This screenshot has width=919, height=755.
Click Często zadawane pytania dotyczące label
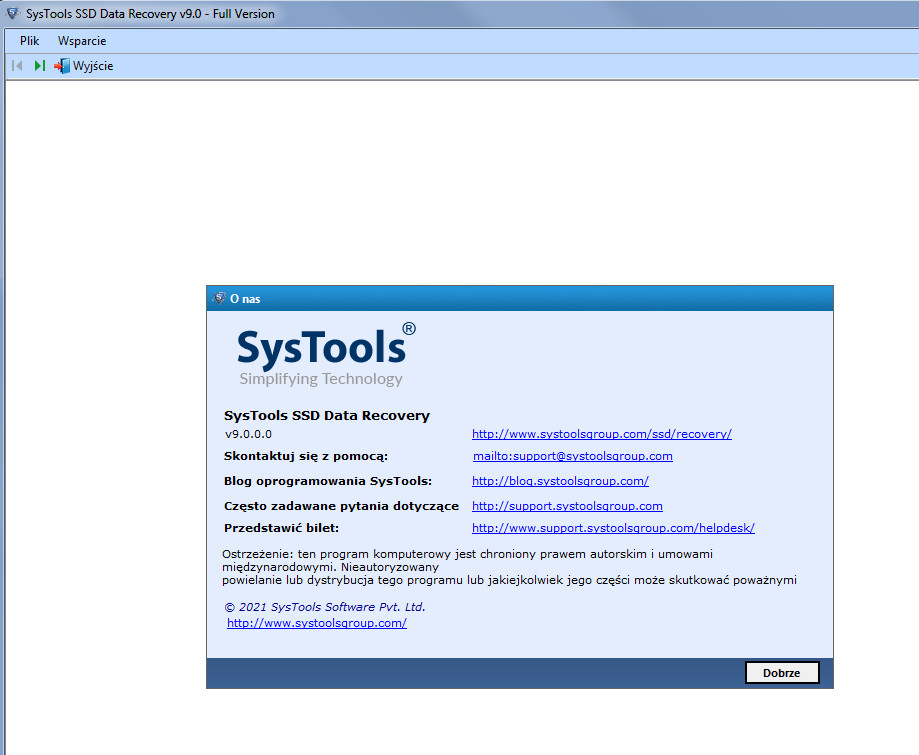(341, 506)
